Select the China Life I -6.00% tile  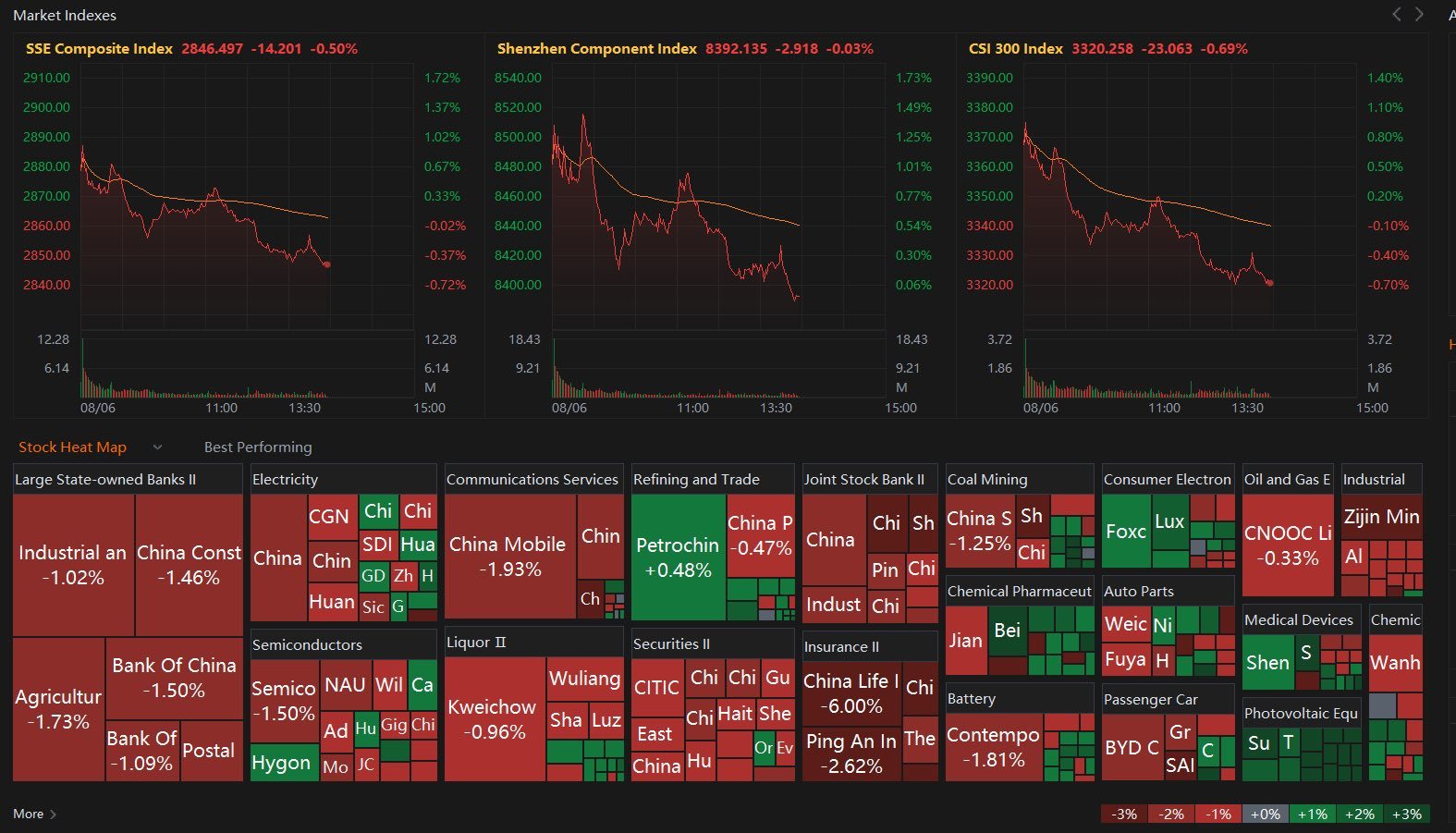tap(851, 693)
